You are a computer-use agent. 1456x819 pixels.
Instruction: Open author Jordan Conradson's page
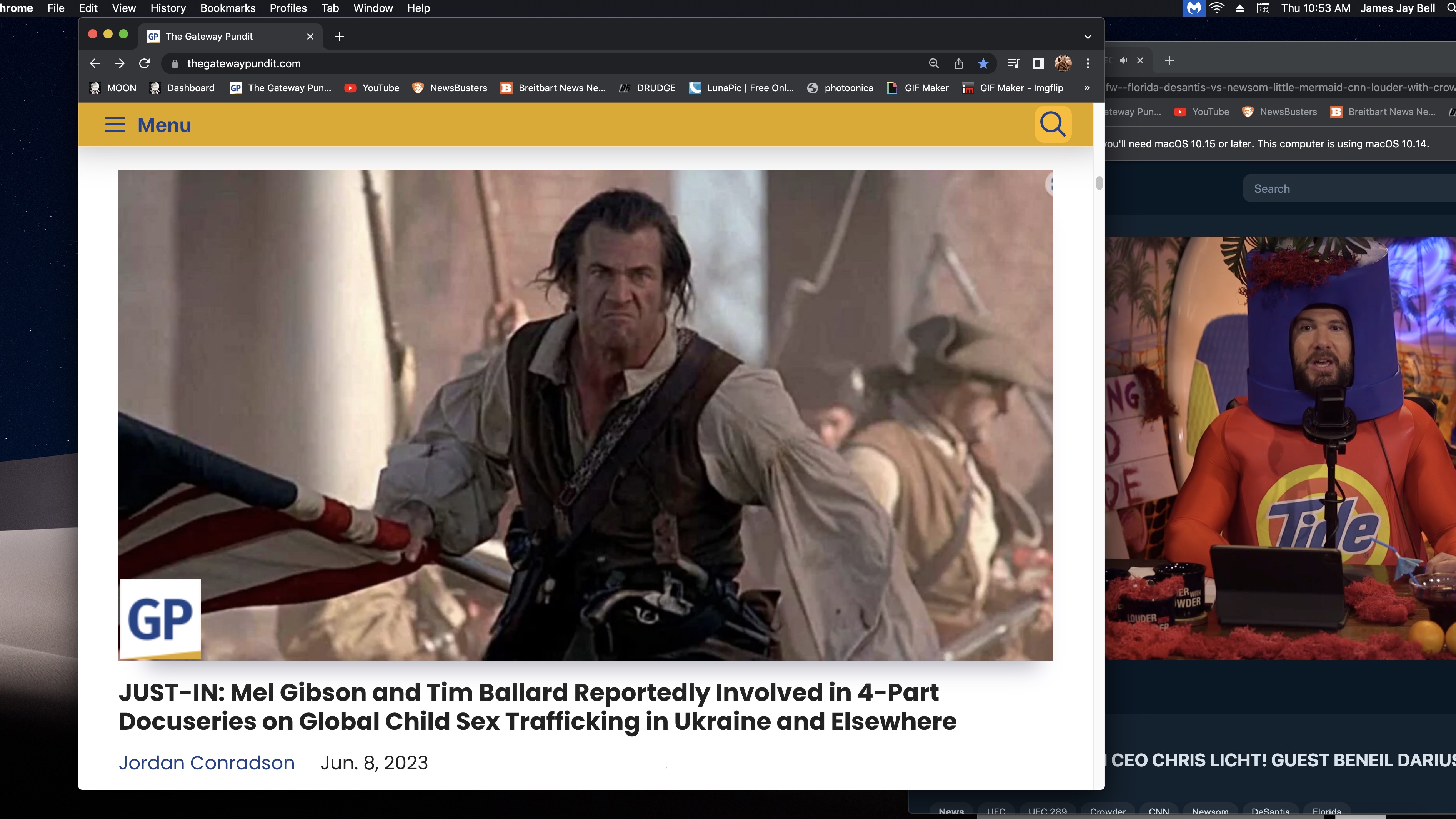point(206,762)
